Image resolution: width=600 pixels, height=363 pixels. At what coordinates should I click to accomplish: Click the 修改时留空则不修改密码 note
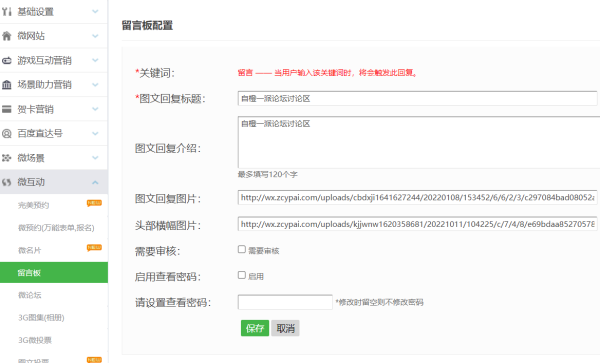380,303
